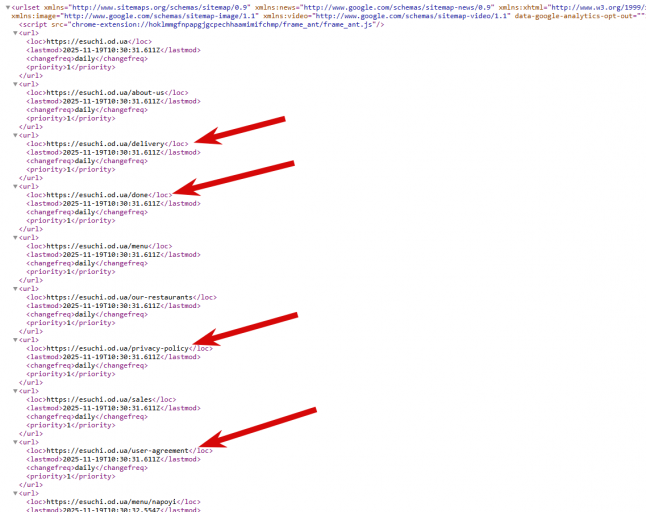Collapse the url node containing /privacy-policy
This screenshot has width=646, height=512.
(15, 340)
